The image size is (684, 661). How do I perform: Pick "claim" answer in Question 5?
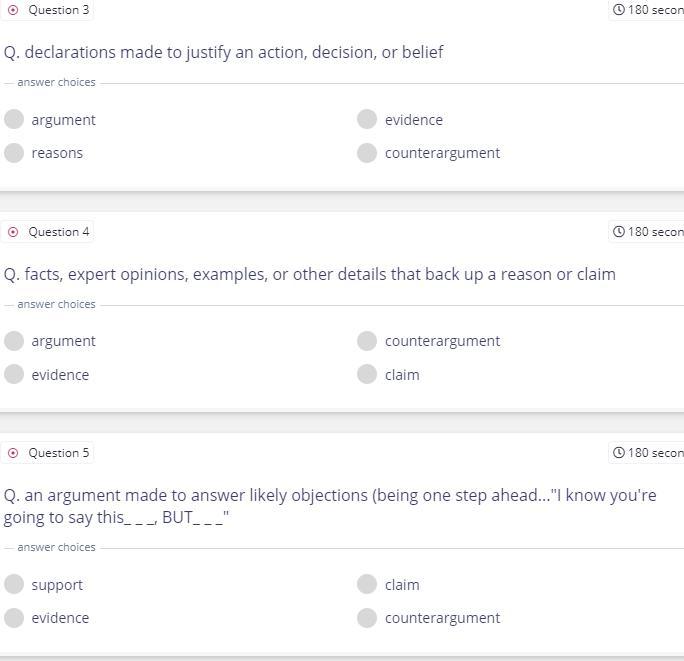367,585
